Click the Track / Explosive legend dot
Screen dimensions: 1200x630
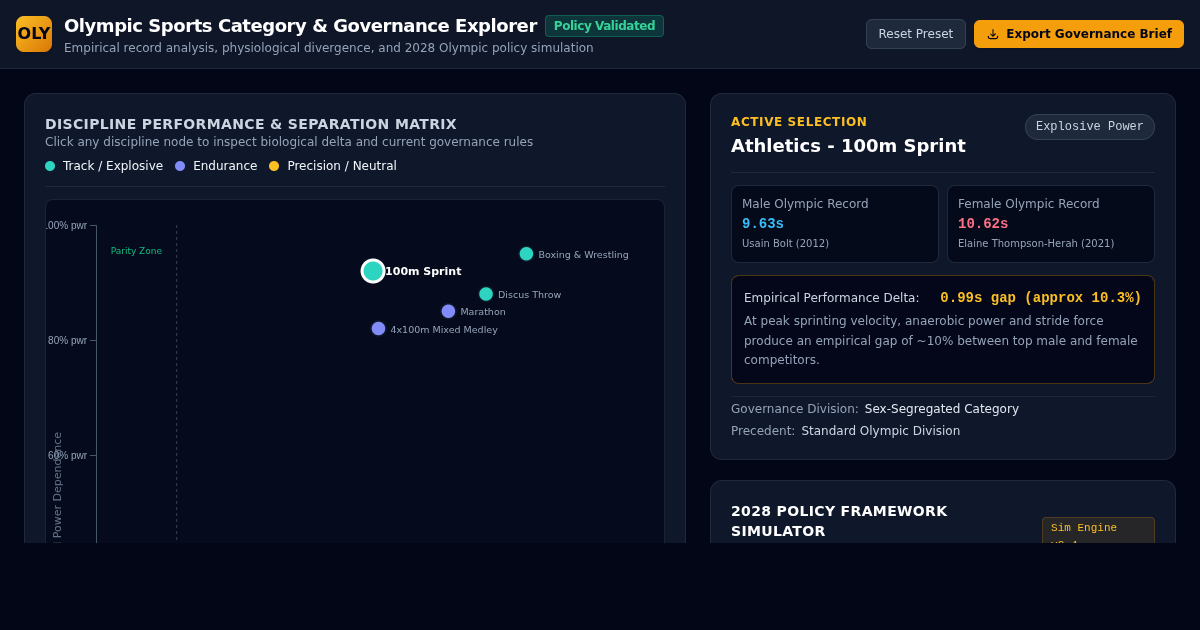(50, 166)
